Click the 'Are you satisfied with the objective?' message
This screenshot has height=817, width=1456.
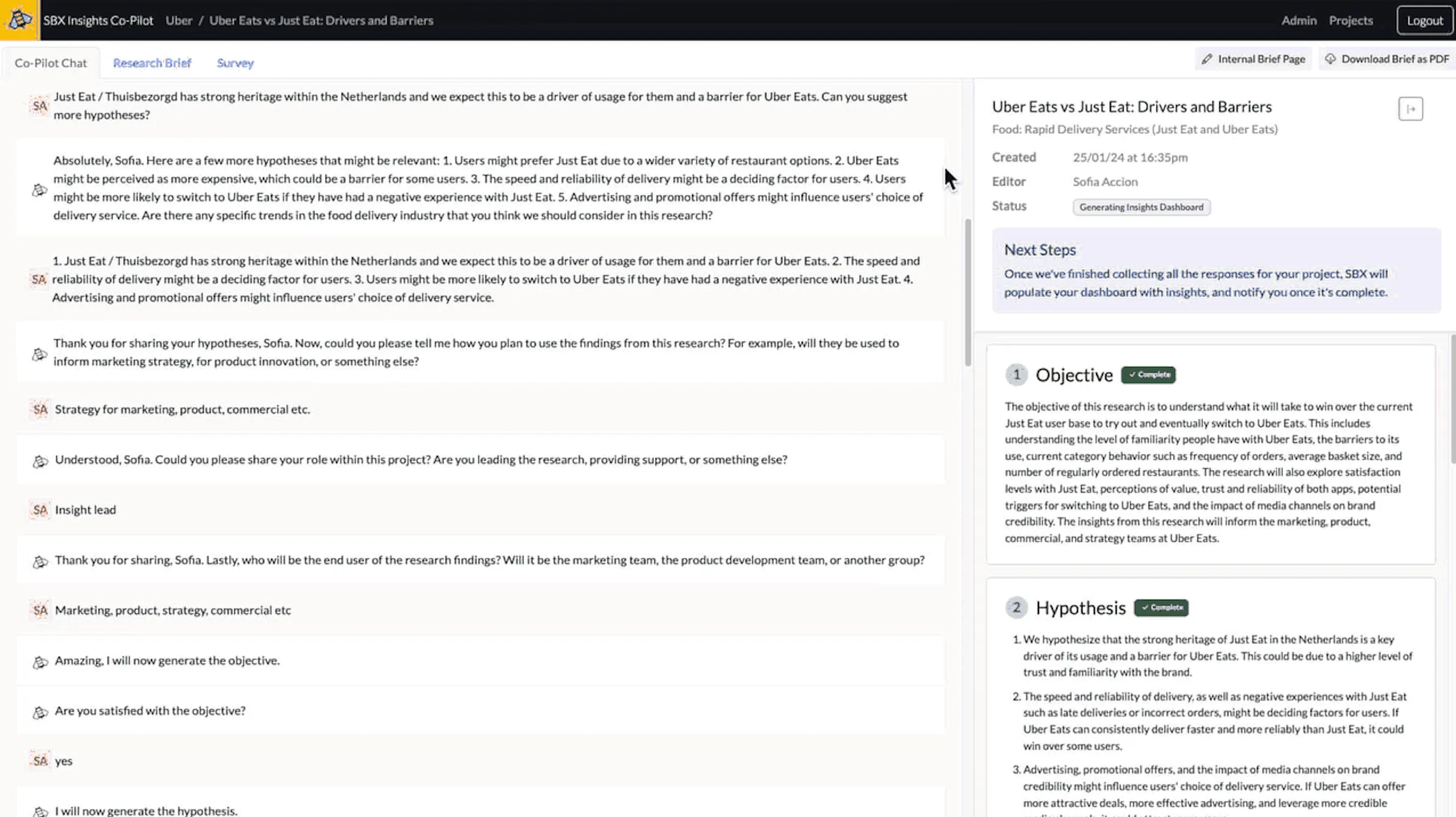click(x=150, y=710)
